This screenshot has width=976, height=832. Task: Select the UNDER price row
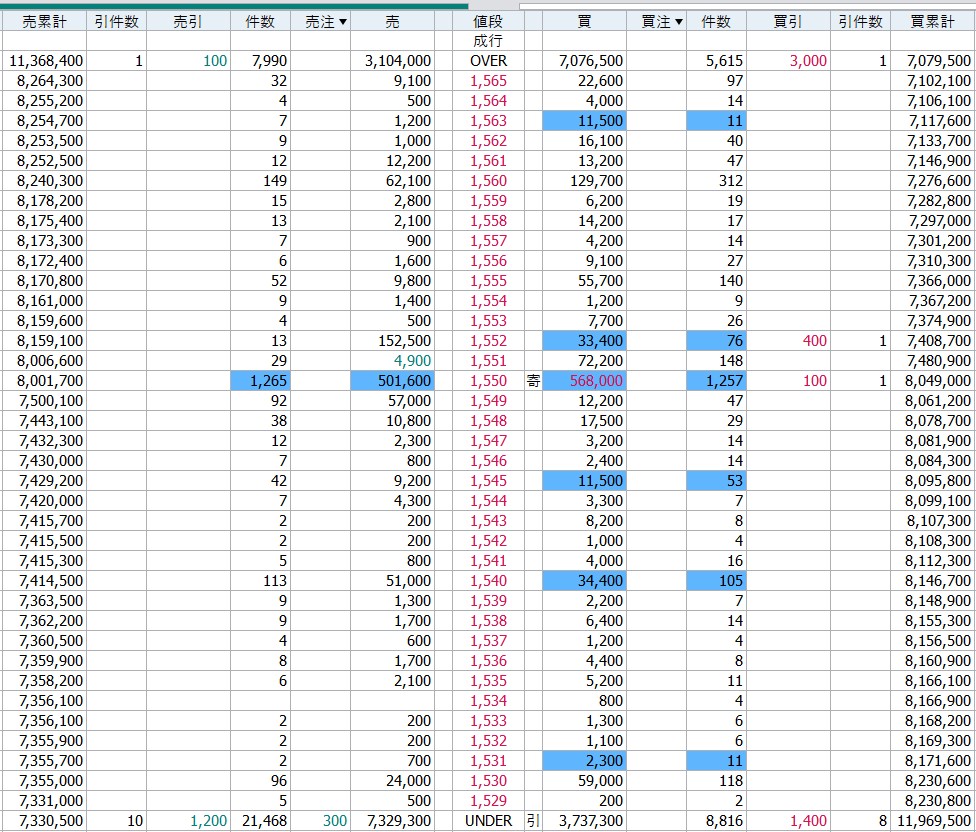point(489,821)
